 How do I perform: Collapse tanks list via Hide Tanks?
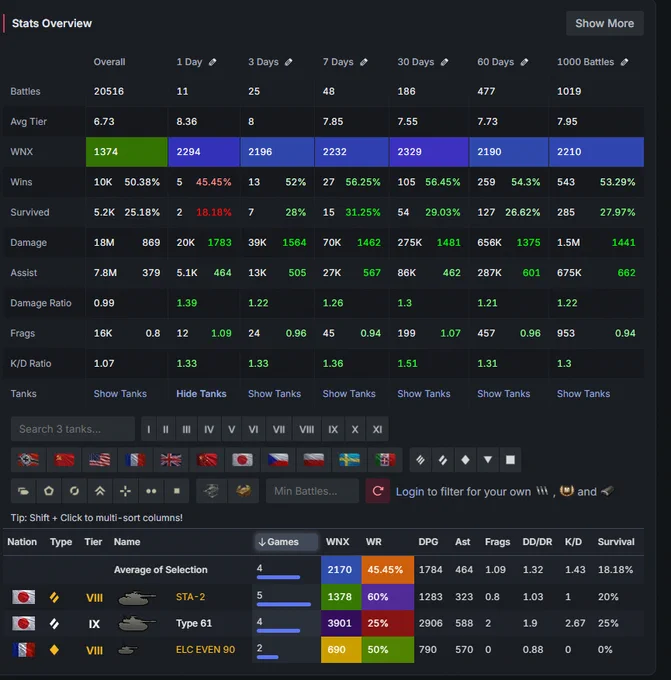pos(201,394)
